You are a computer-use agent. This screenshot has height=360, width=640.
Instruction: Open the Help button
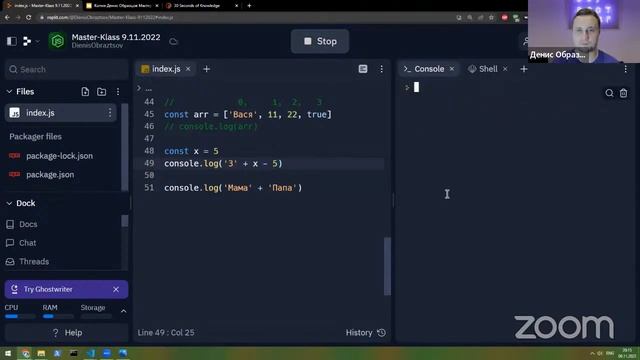point(67,333)
